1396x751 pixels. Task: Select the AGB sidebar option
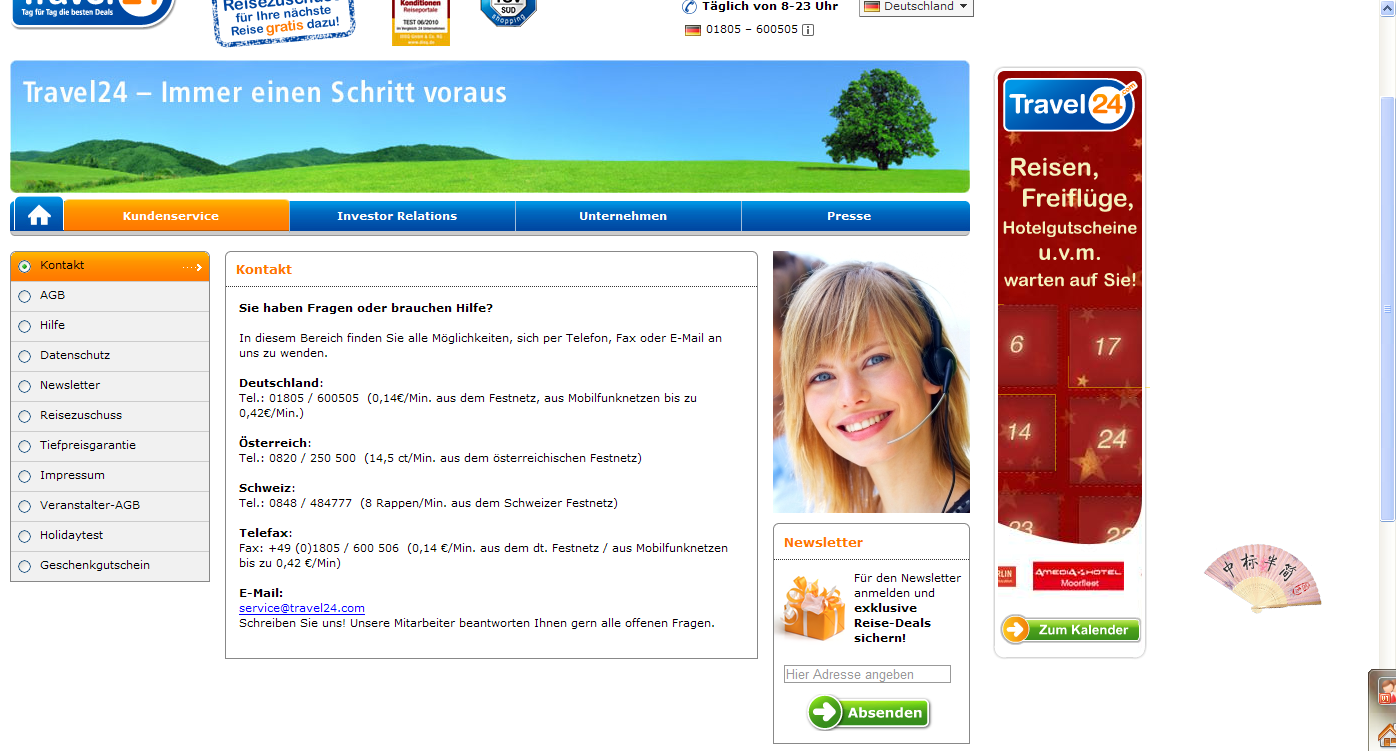coord(110,296)
